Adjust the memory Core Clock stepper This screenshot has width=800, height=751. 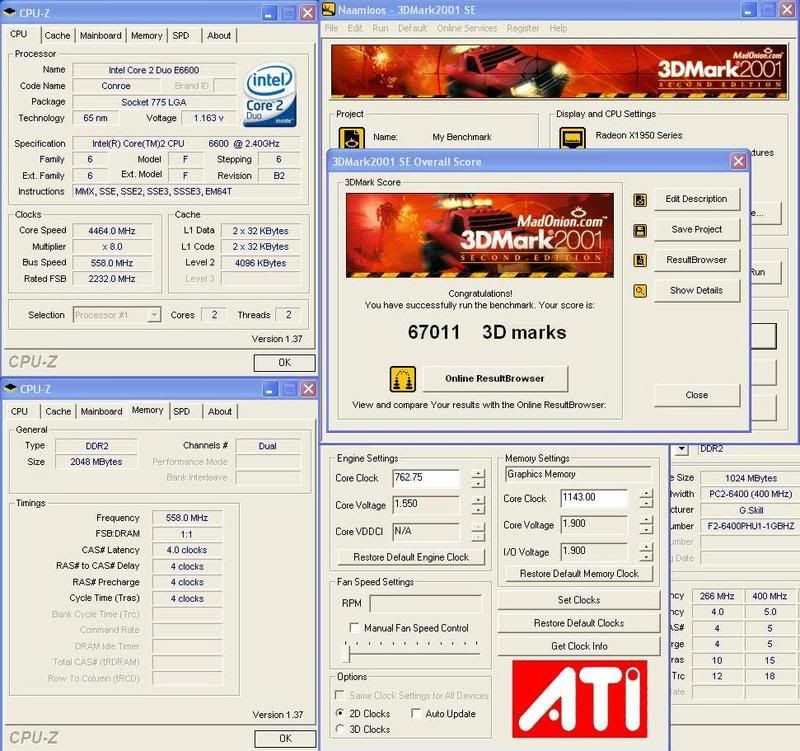click(x=646, y=498)
